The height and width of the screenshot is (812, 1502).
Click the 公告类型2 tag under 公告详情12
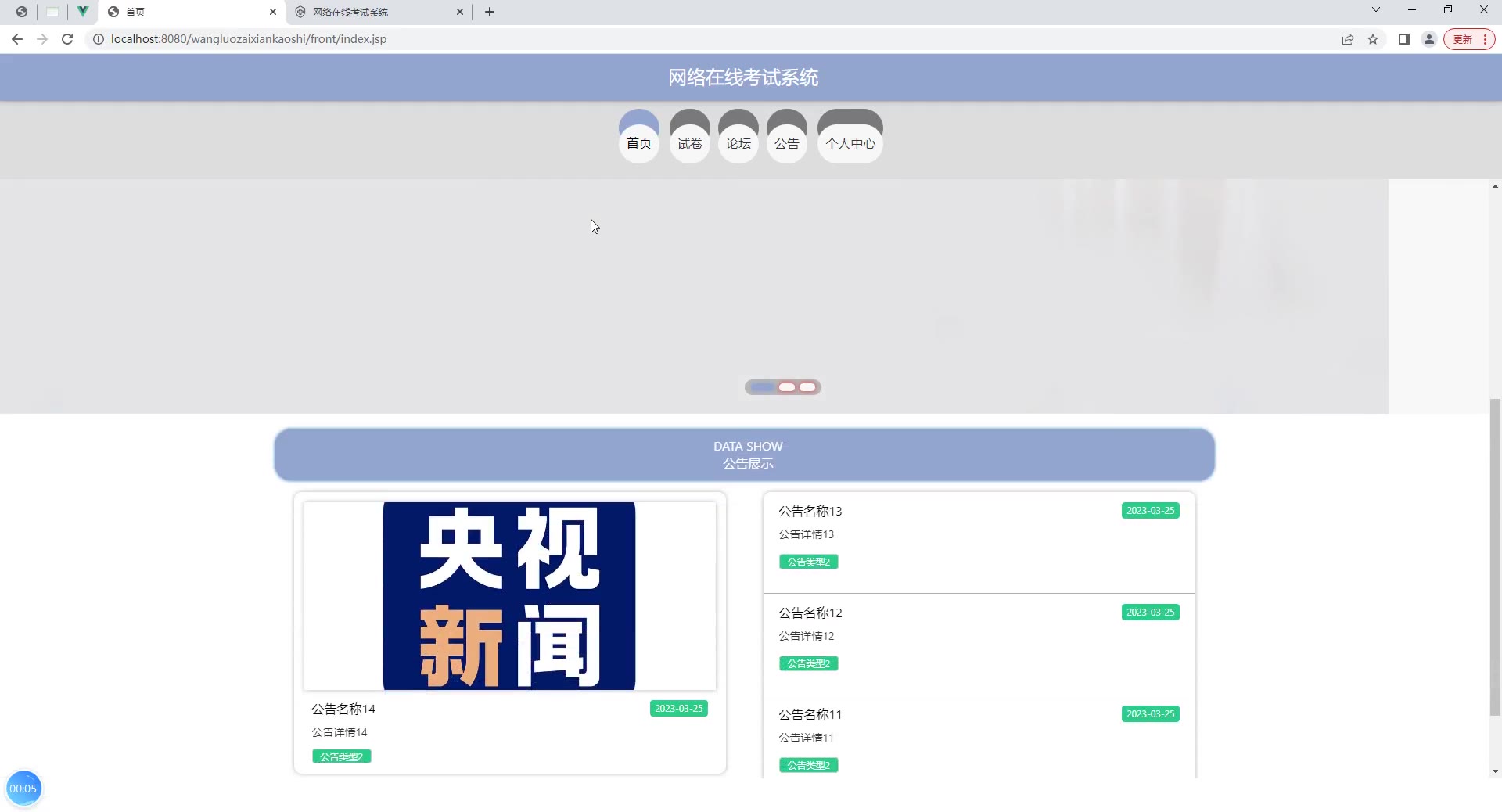(x=809, y=663)
